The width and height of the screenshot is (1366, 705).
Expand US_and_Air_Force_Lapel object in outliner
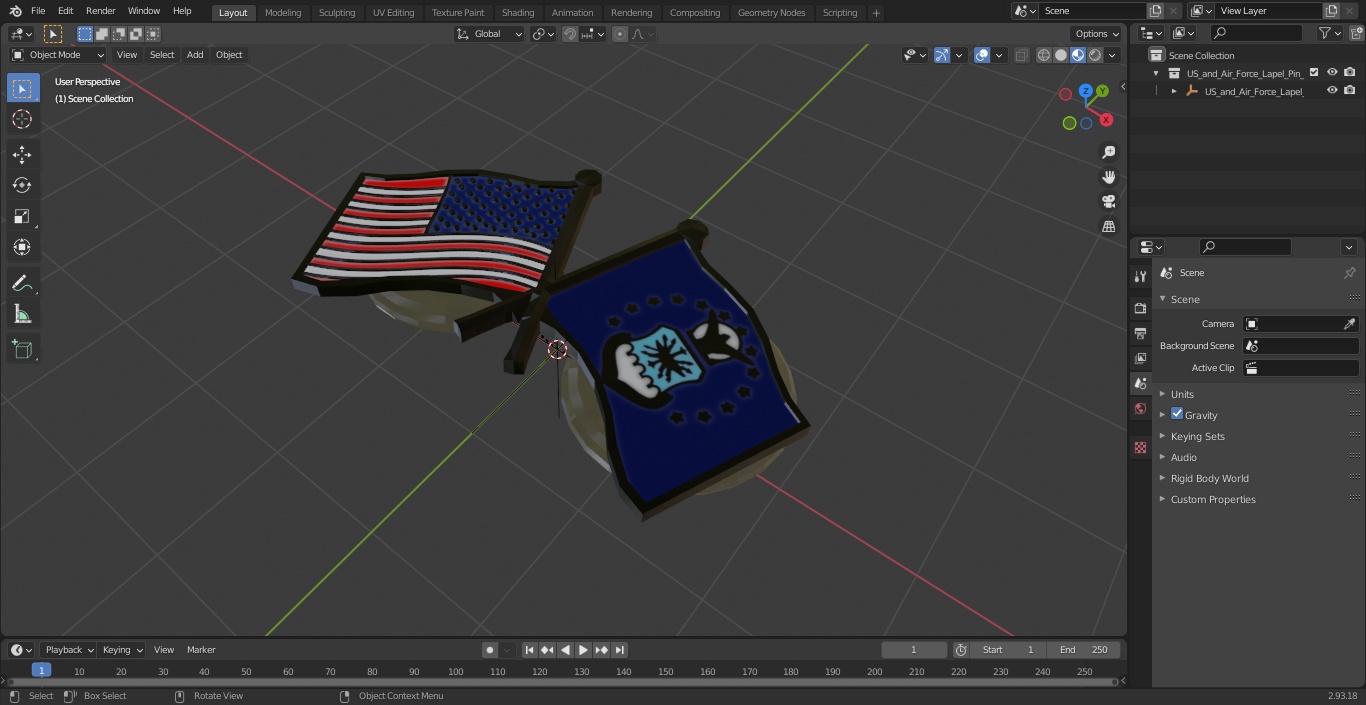[1174, 91]
